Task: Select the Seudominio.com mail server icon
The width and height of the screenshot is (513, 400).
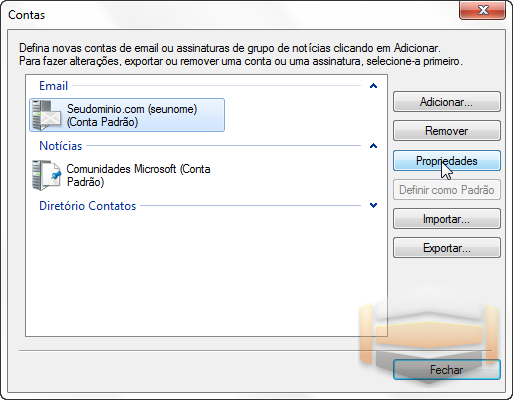Action: click(x=47, y=115)
